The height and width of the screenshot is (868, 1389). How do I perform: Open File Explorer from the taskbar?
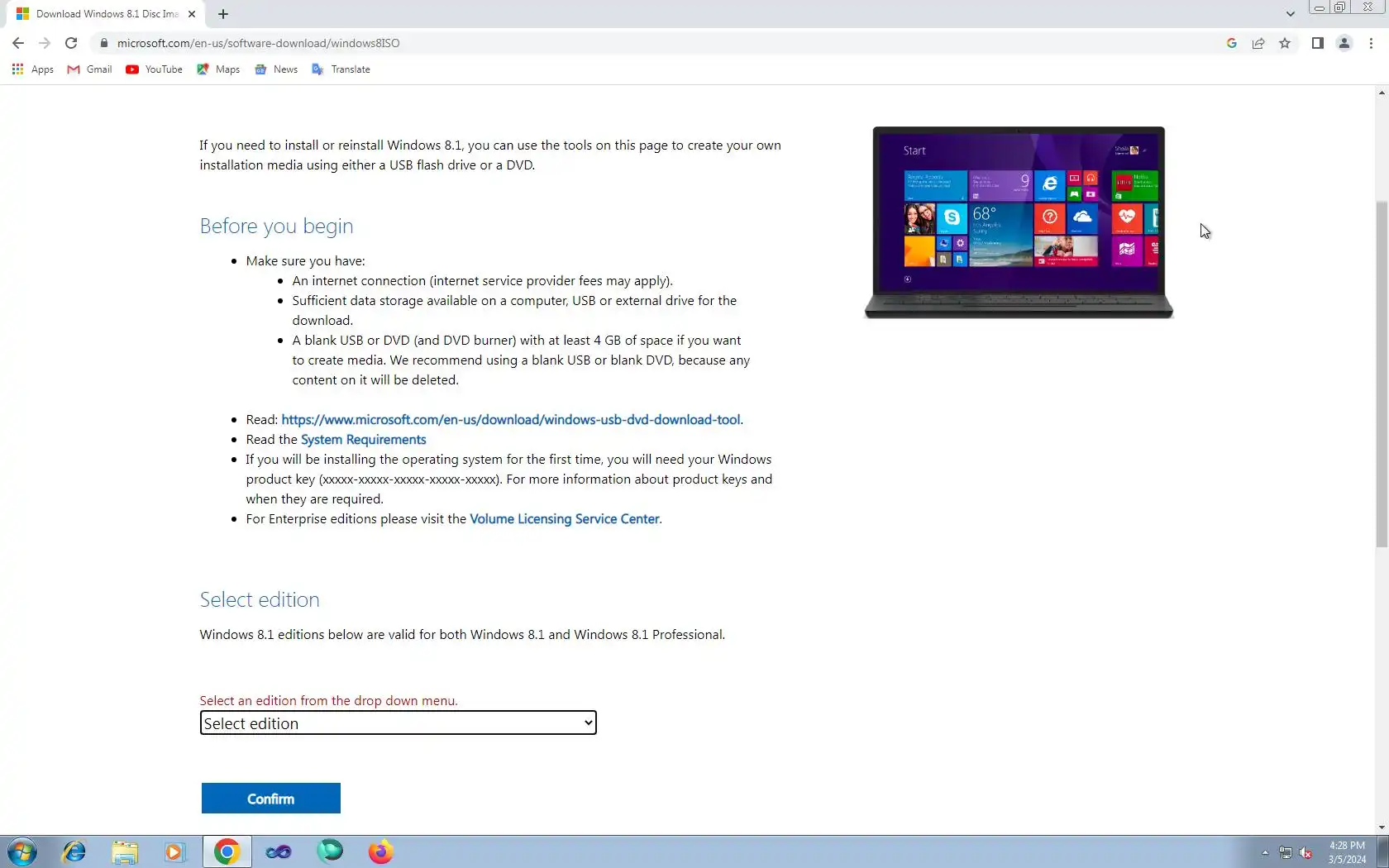click(x=125, y=851)
